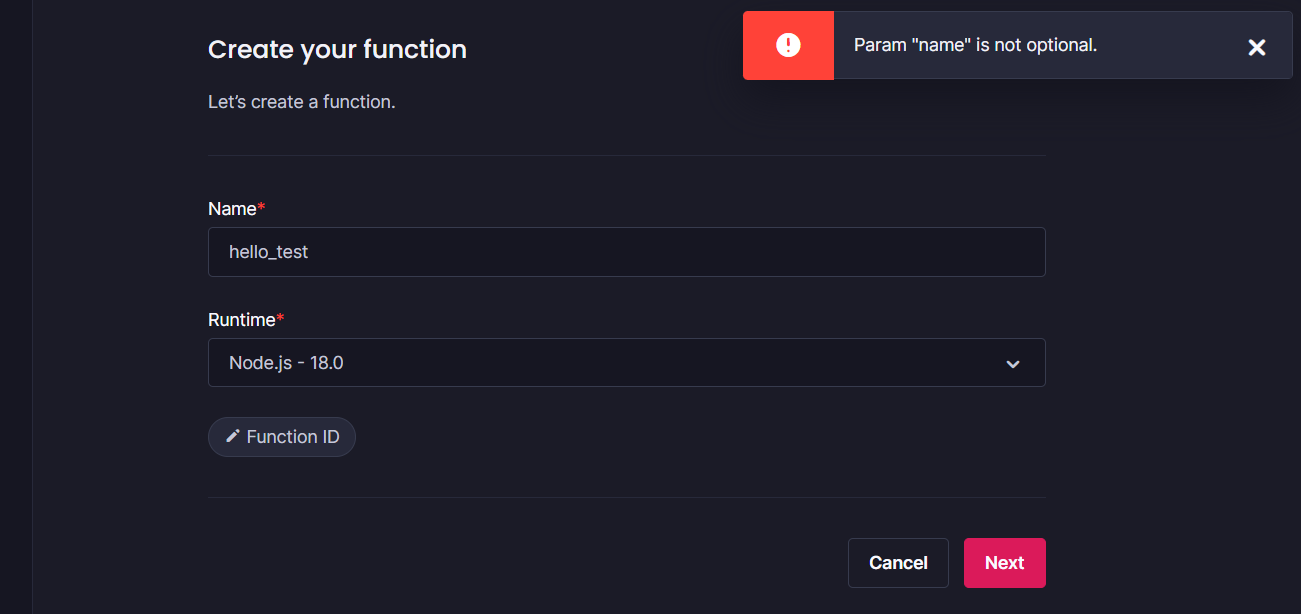Click the error message text in the toast
This screenshot has height=614, width=1301.
(x=975, y=45)
